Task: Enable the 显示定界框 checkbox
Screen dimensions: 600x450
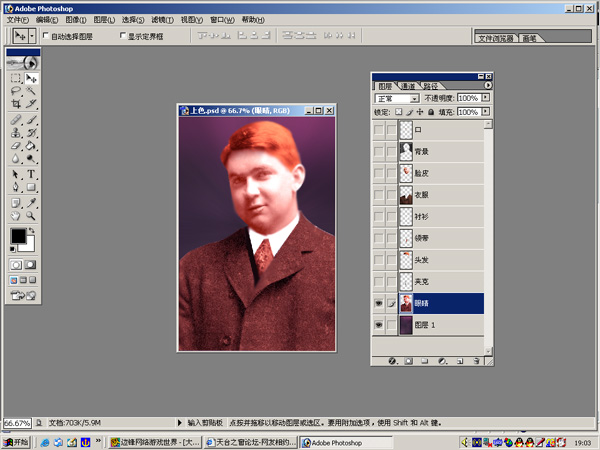Action: tap(122, 36)
